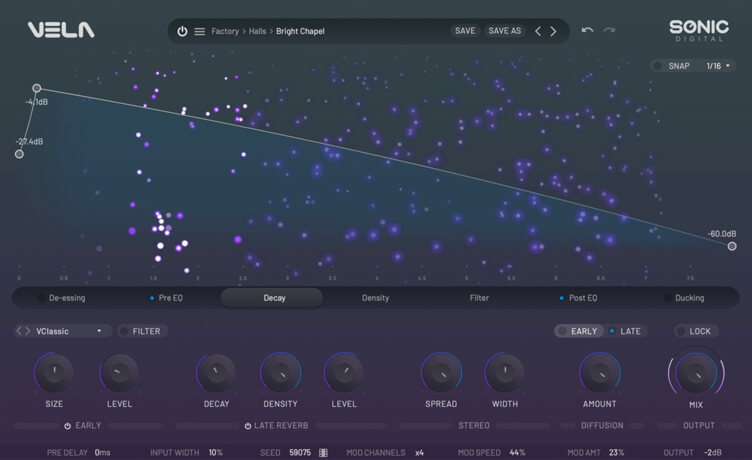752x460 pixels.
Task: Toggle Late Reverb section power icon
Action: click(x=248, y=426)
